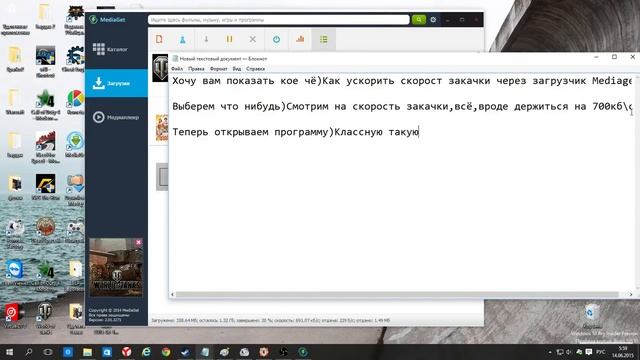
Task: Click the MediaGet download status bar text
Action: 270,320
